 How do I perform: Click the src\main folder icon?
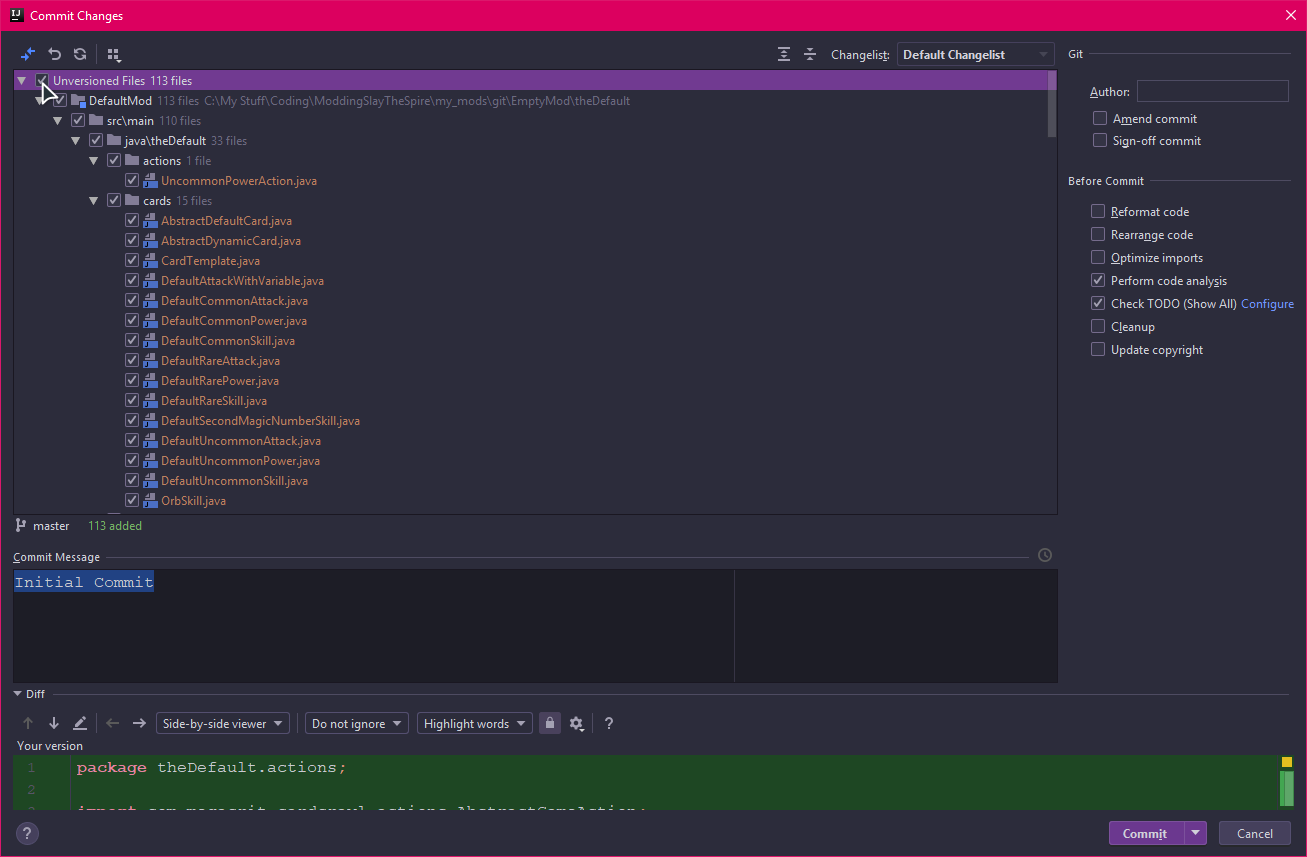tap(96, 120)
